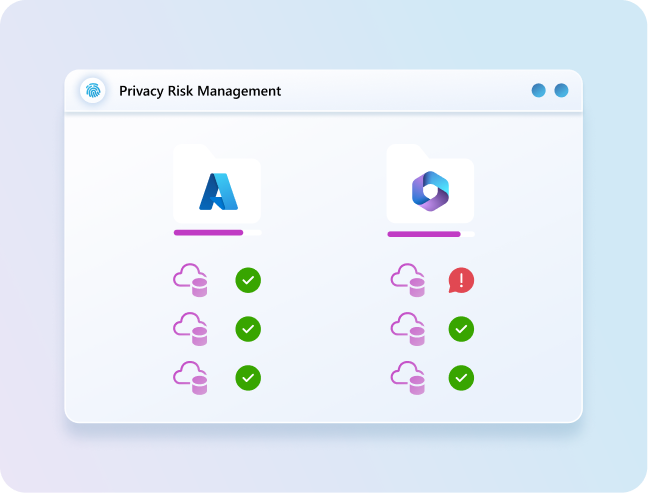
Task: Select the first cloud database icon under Microsoft 365
Action: (x=408, y=280)
